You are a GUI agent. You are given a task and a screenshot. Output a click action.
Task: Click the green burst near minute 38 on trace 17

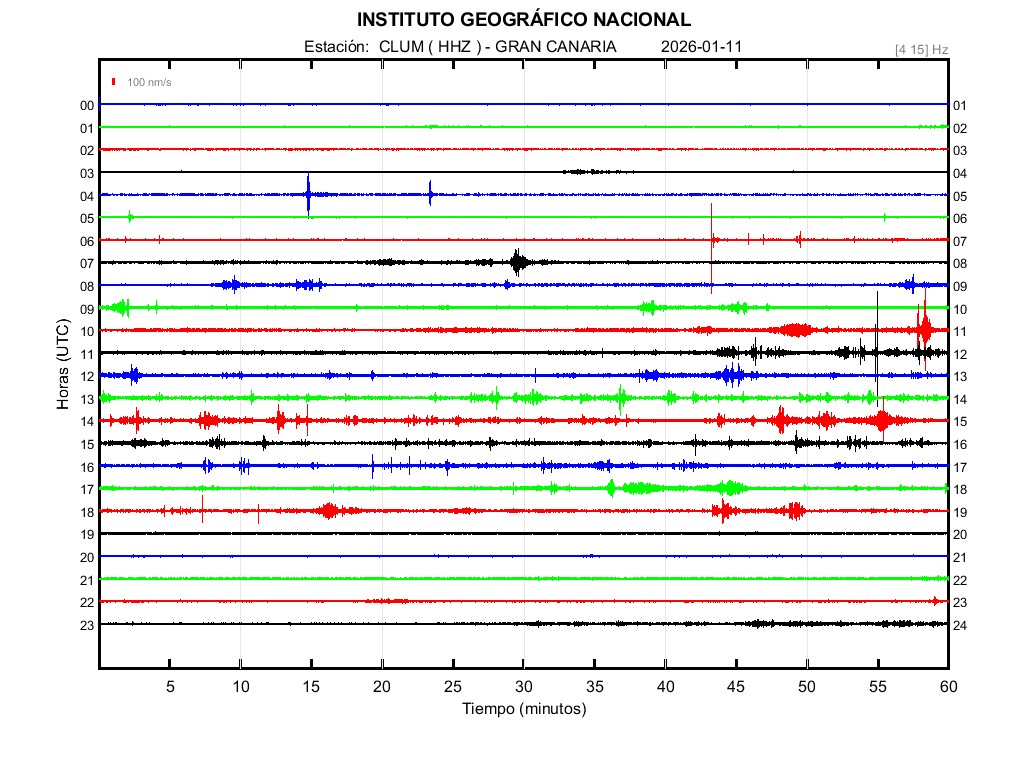pos(640,488)
